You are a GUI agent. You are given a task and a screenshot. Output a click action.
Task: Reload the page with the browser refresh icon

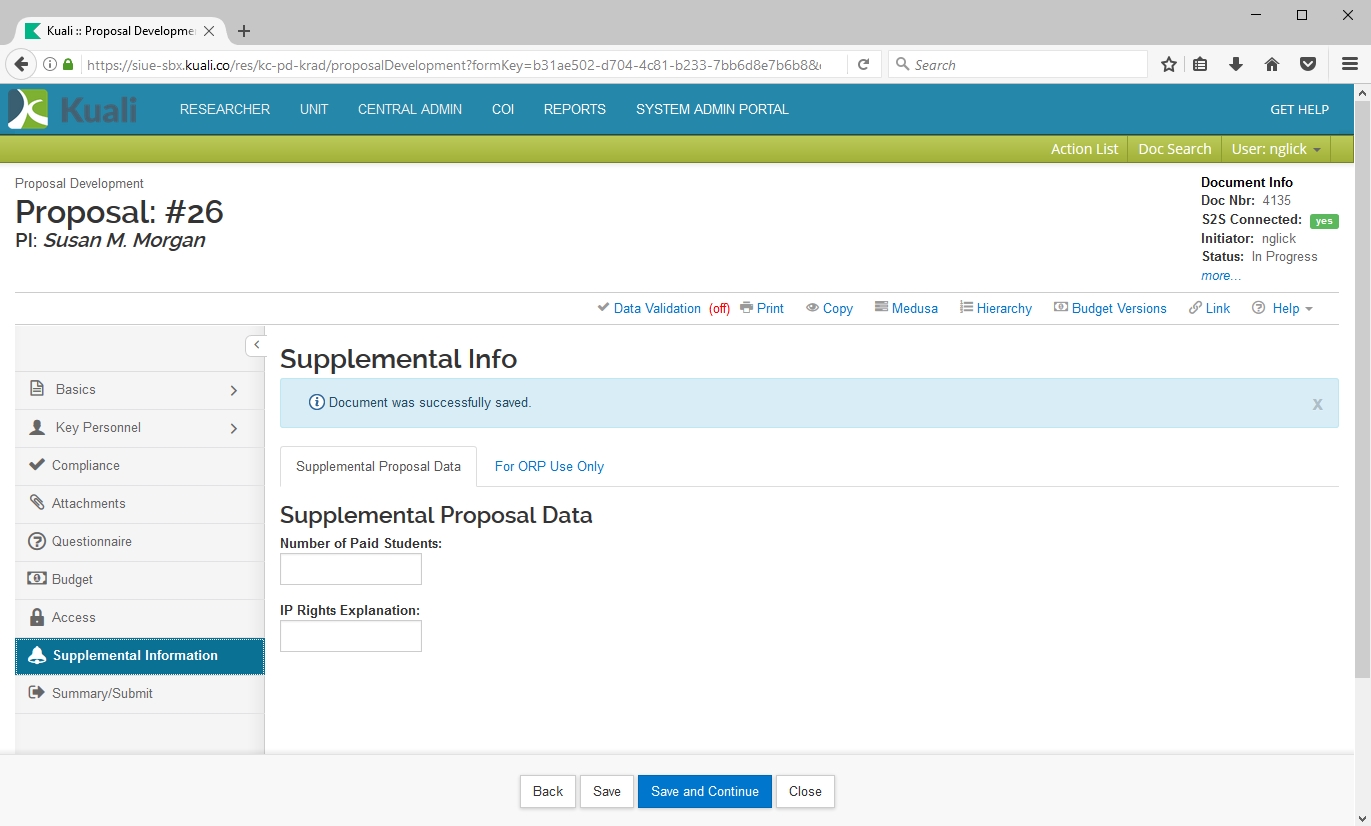pyautogui.click(x=863, y=65)
